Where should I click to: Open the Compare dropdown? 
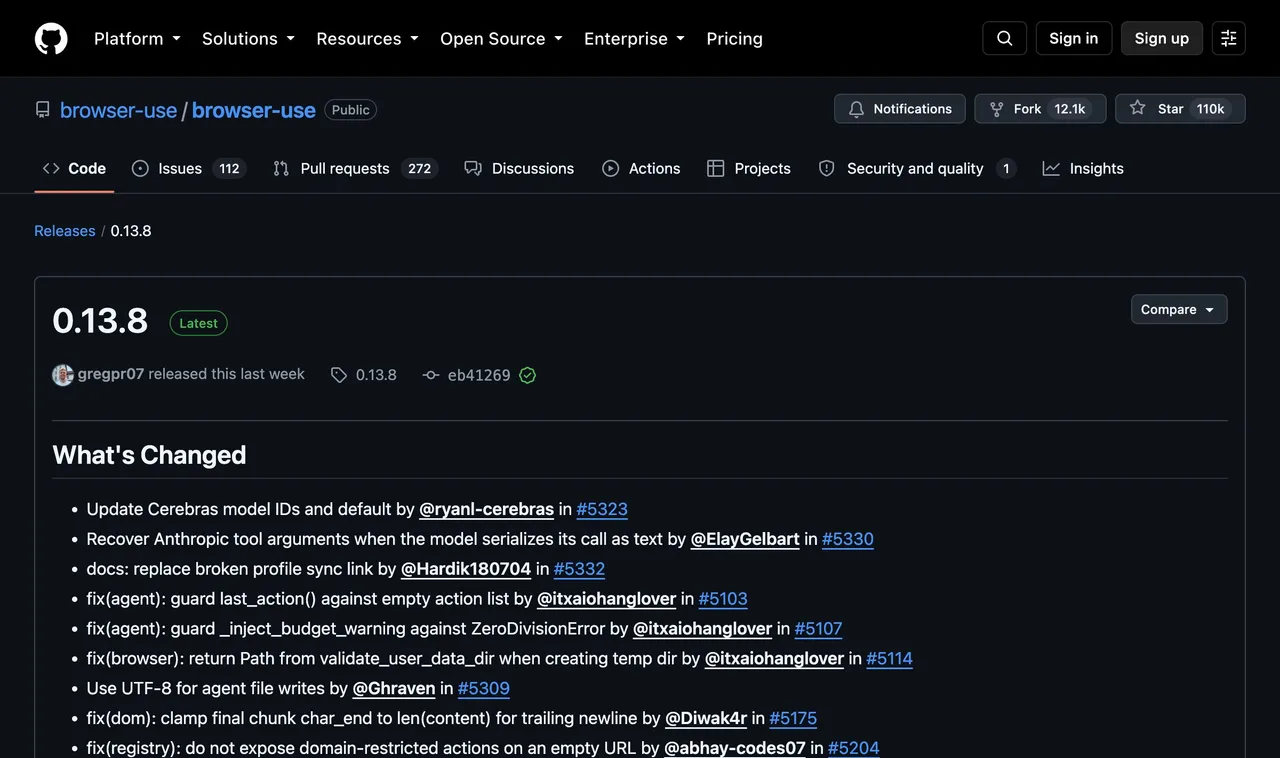click(1179, 309)
